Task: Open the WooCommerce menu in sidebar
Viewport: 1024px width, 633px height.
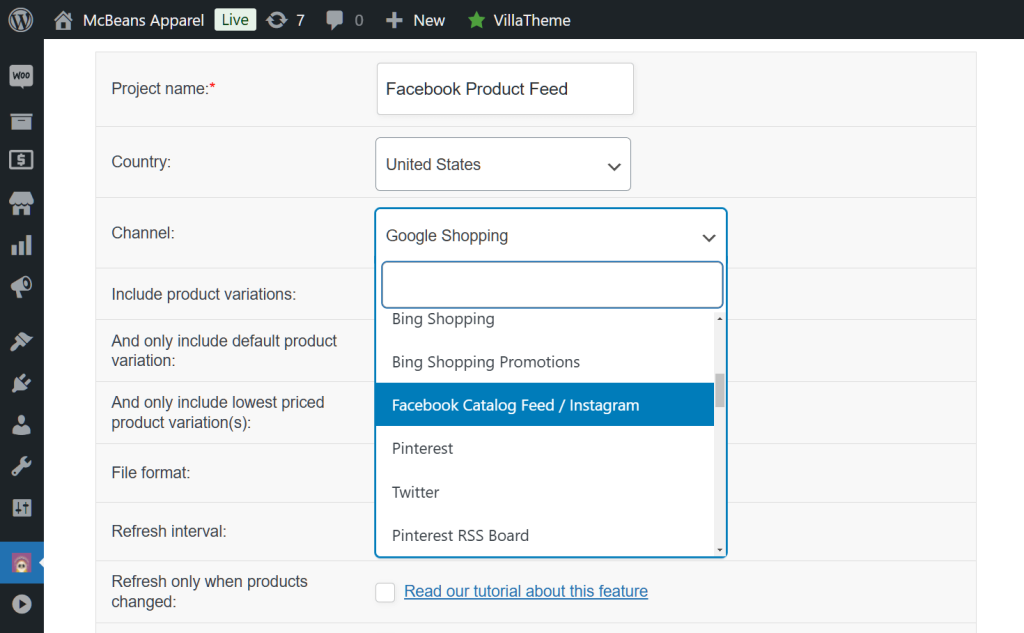Action: 20,74
